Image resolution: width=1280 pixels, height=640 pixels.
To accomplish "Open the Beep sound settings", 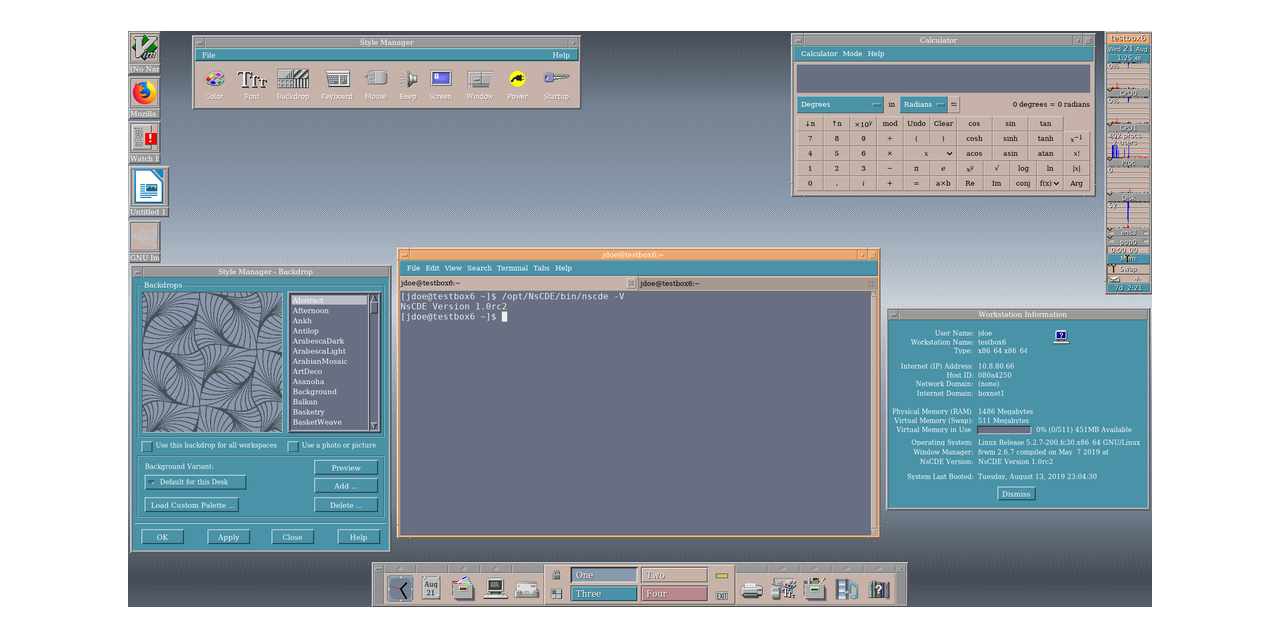I will click(408, 80).
